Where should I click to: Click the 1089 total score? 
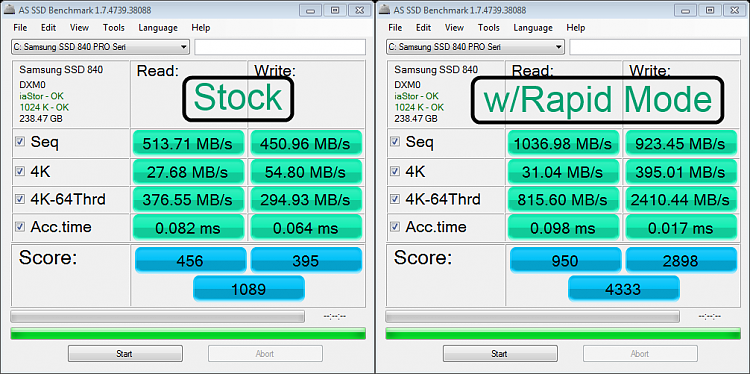(x=249, y=288)
